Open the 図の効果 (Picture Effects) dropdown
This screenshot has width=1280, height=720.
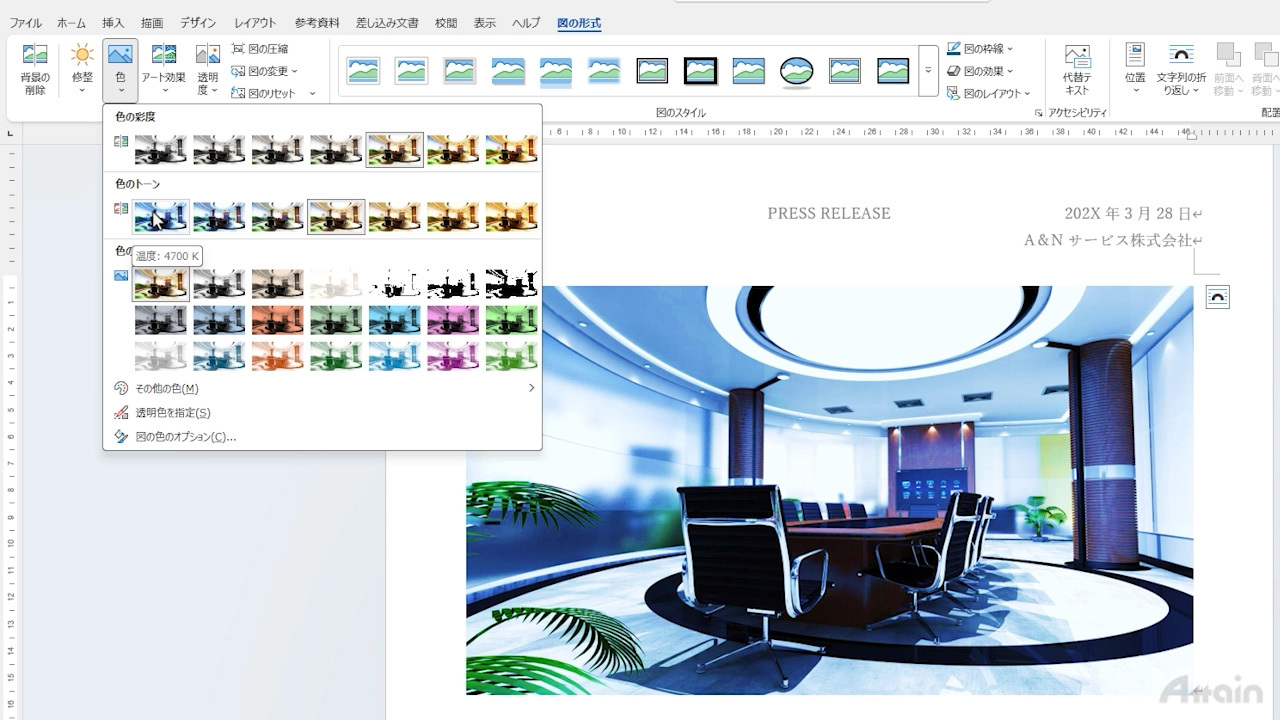[980, 71]
